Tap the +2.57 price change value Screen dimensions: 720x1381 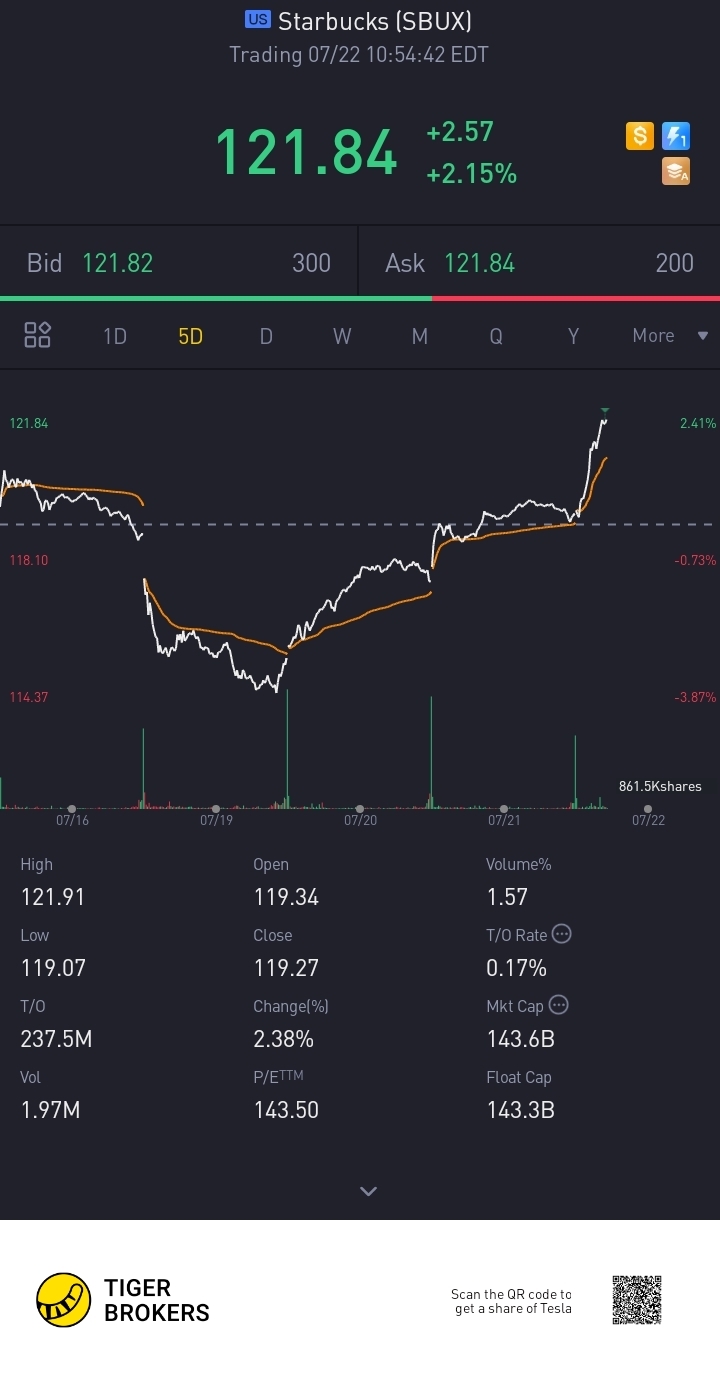click(x=460, y=133)
